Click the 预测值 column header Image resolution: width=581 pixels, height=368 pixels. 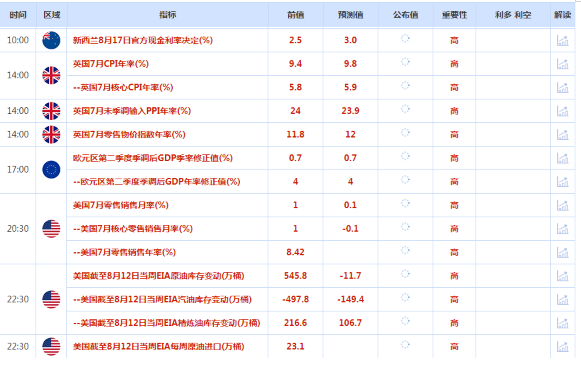click(350, 15)
